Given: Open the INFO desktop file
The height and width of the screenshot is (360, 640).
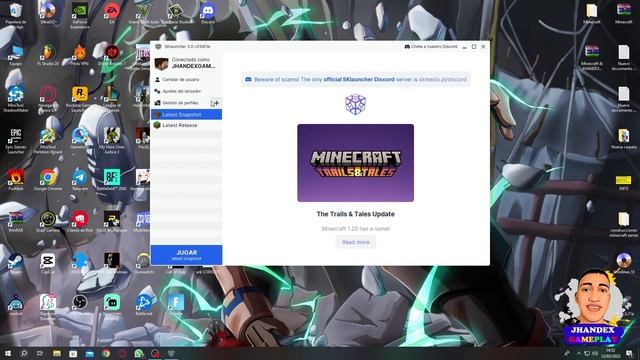Looking at the screenshot, I should pyautogui.click(x=624, y=182).
